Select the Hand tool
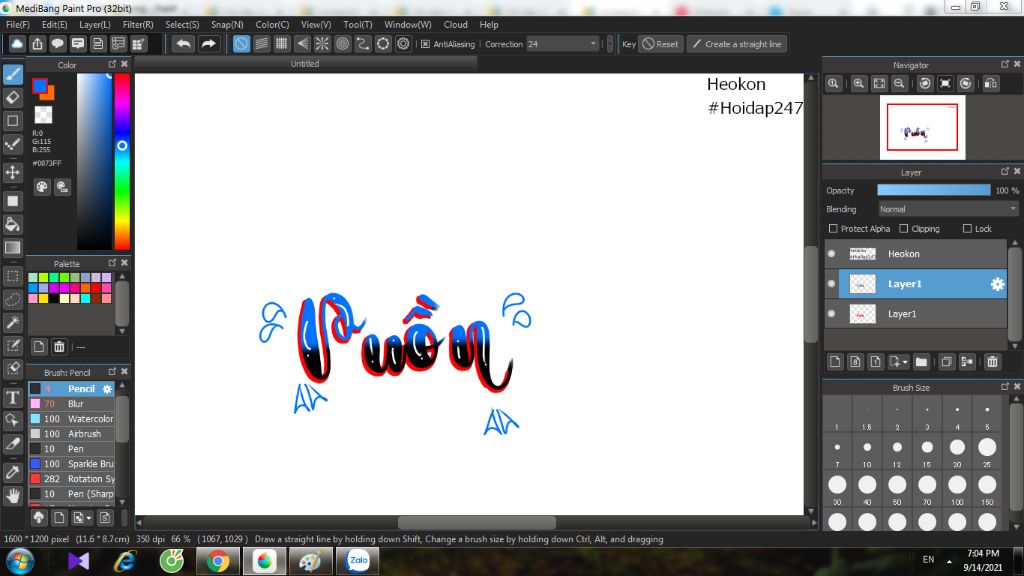Screen dimensions: 1024x576 pyautogui.click(x=12, y=496)
